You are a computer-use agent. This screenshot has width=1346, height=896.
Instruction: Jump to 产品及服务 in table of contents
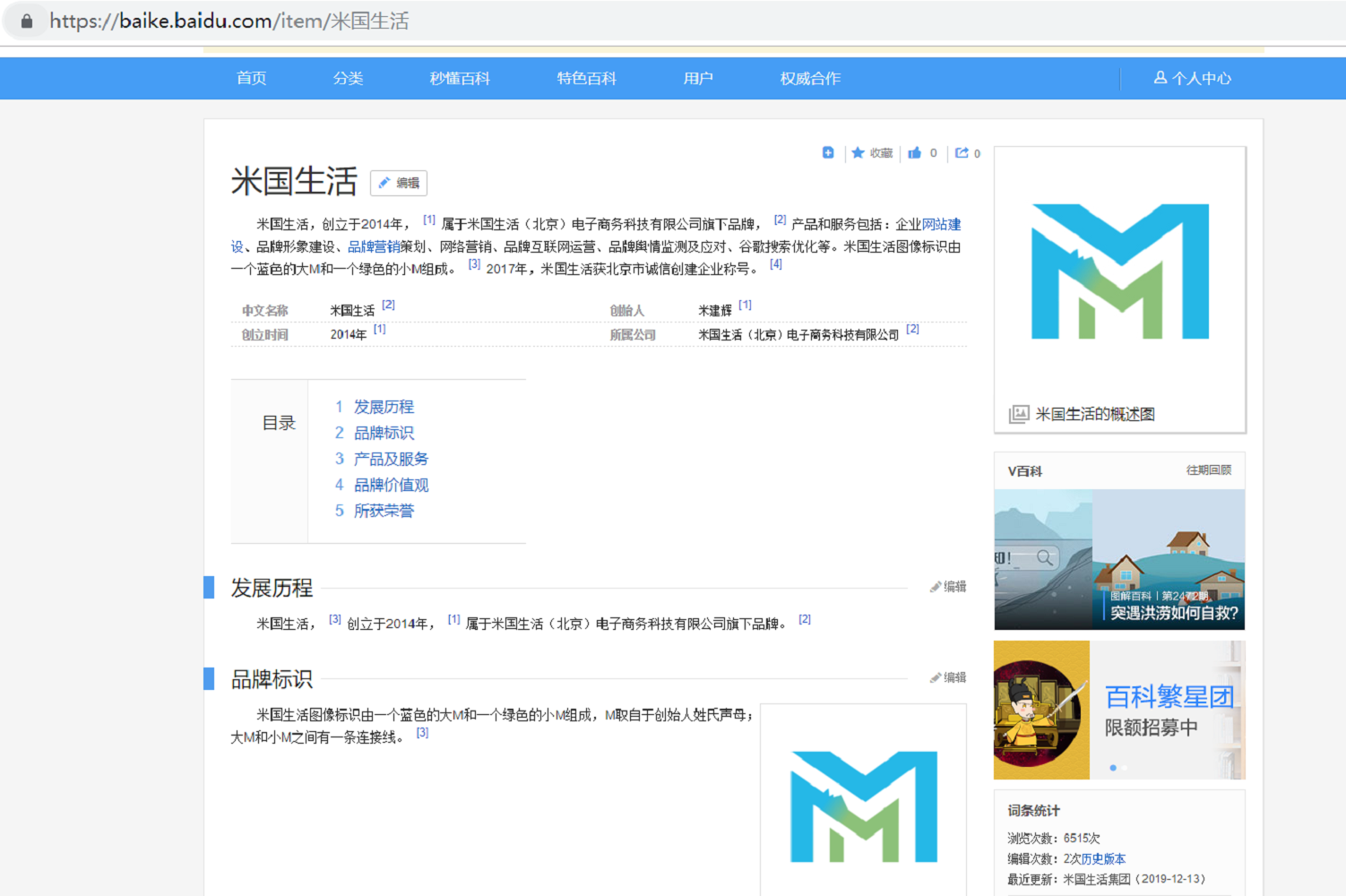[391, 459]
